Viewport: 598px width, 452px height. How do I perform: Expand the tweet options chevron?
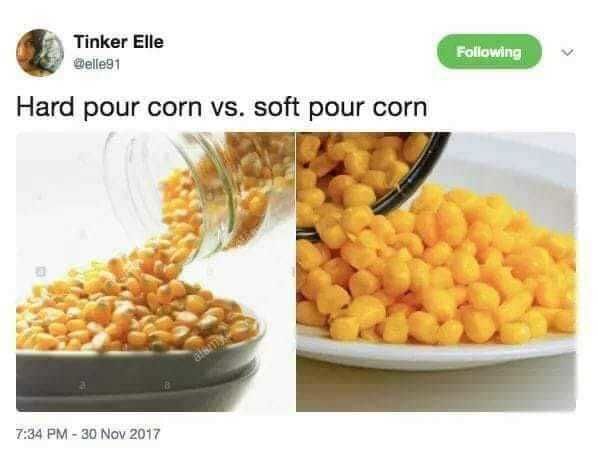[x=567, y=52]
